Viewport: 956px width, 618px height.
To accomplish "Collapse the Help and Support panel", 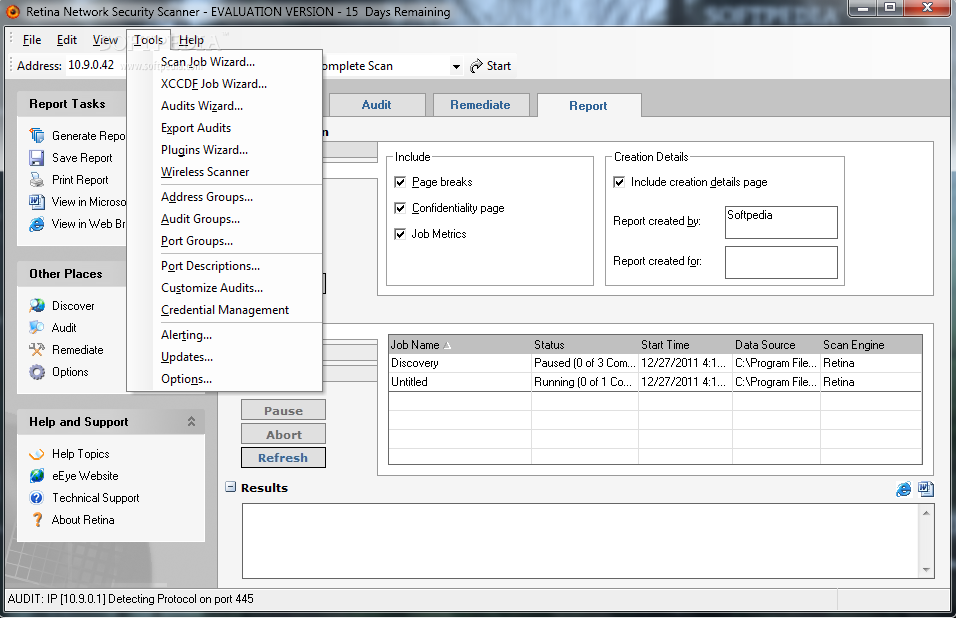I will point(191,422).
